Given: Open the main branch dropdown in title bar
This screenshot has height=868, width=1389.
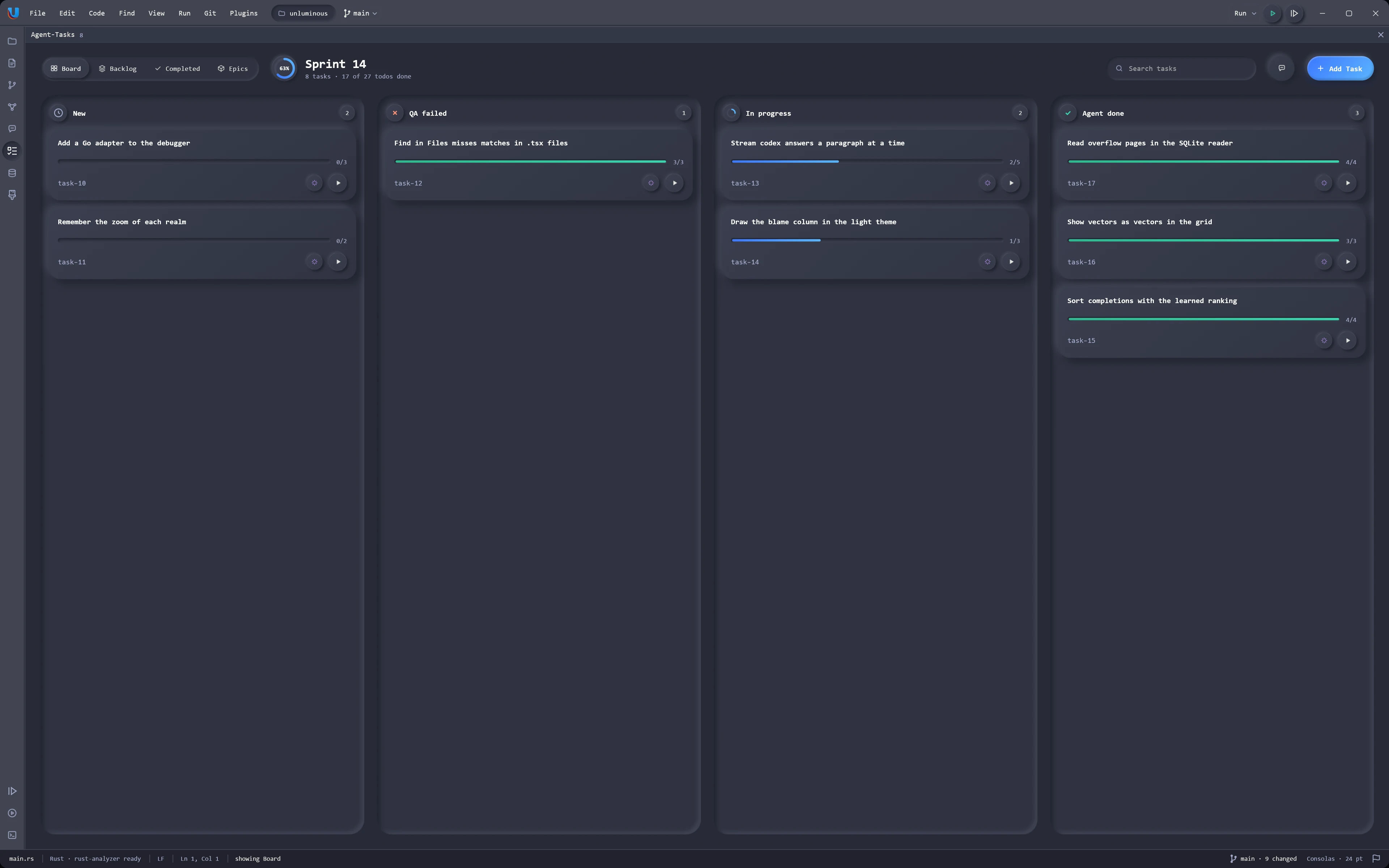Looking at the screenshot, I should click(360, 13).
